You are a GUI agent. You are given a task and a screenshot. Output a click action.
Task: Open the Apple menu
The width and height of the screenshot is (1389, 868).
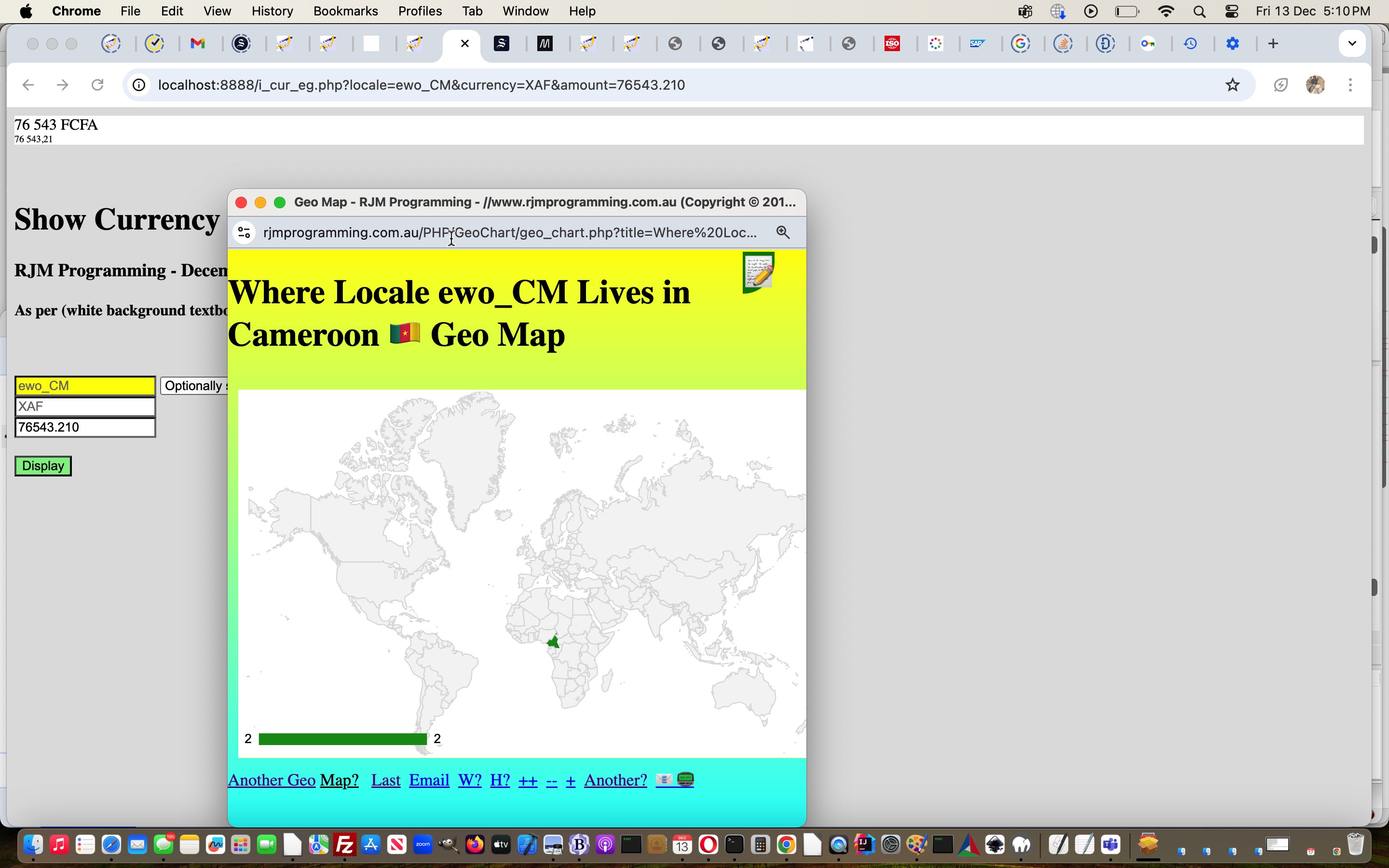coord(26,11)
